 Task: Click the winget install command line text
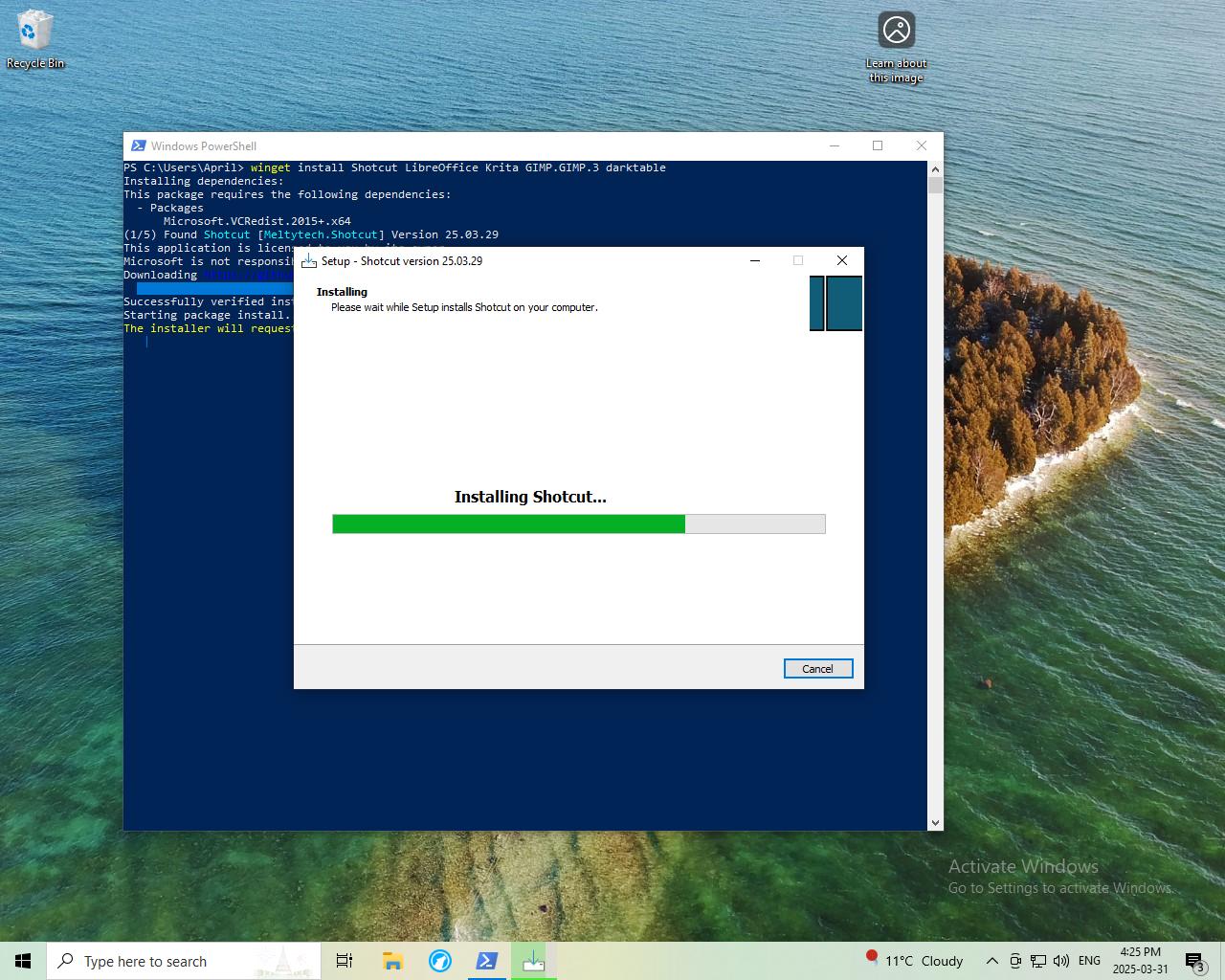click(x=458, y=167)
